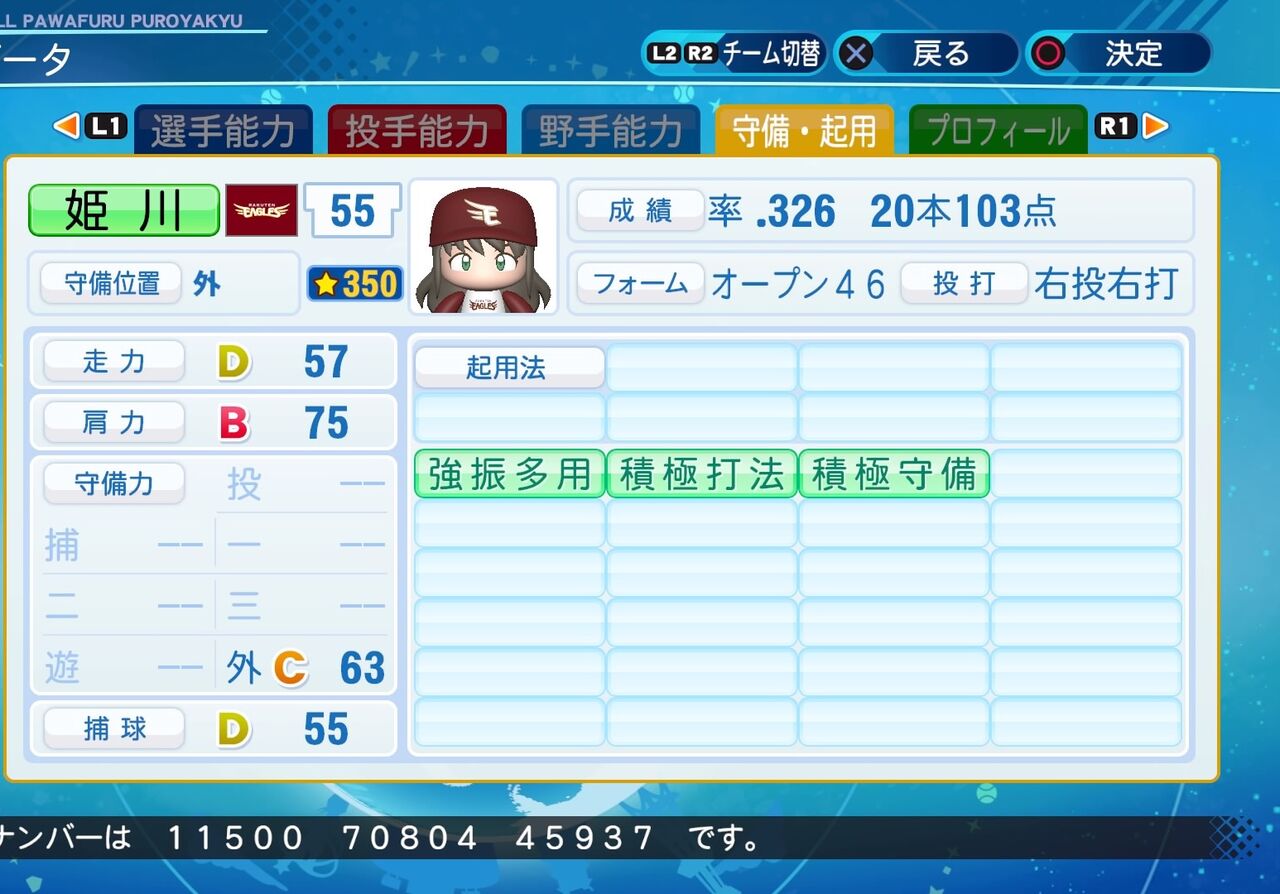Viewport: 1280px width, 894px height.
Task: Click the B rank icon for 肩力
Action: point(233,423)
